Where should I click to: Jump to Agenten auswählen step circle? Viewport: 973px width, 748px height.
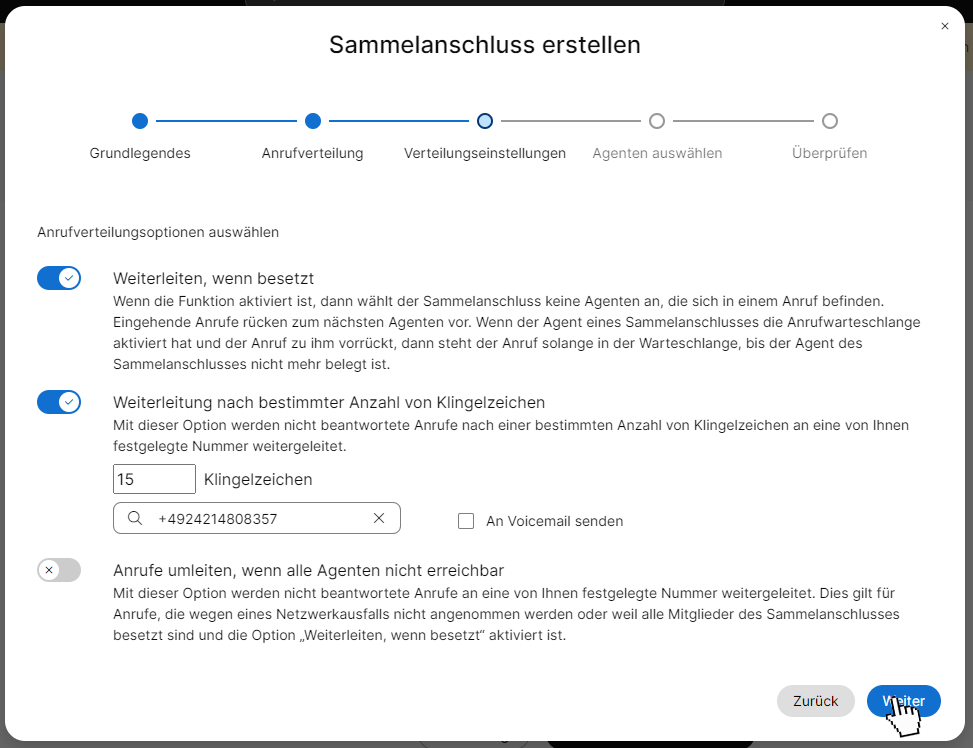point(657,121)
